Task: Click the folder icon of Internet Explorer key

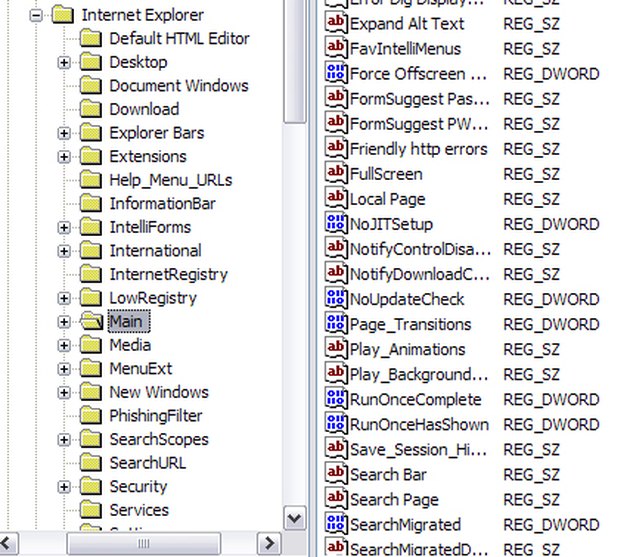Action: click(x=63, y=15)
